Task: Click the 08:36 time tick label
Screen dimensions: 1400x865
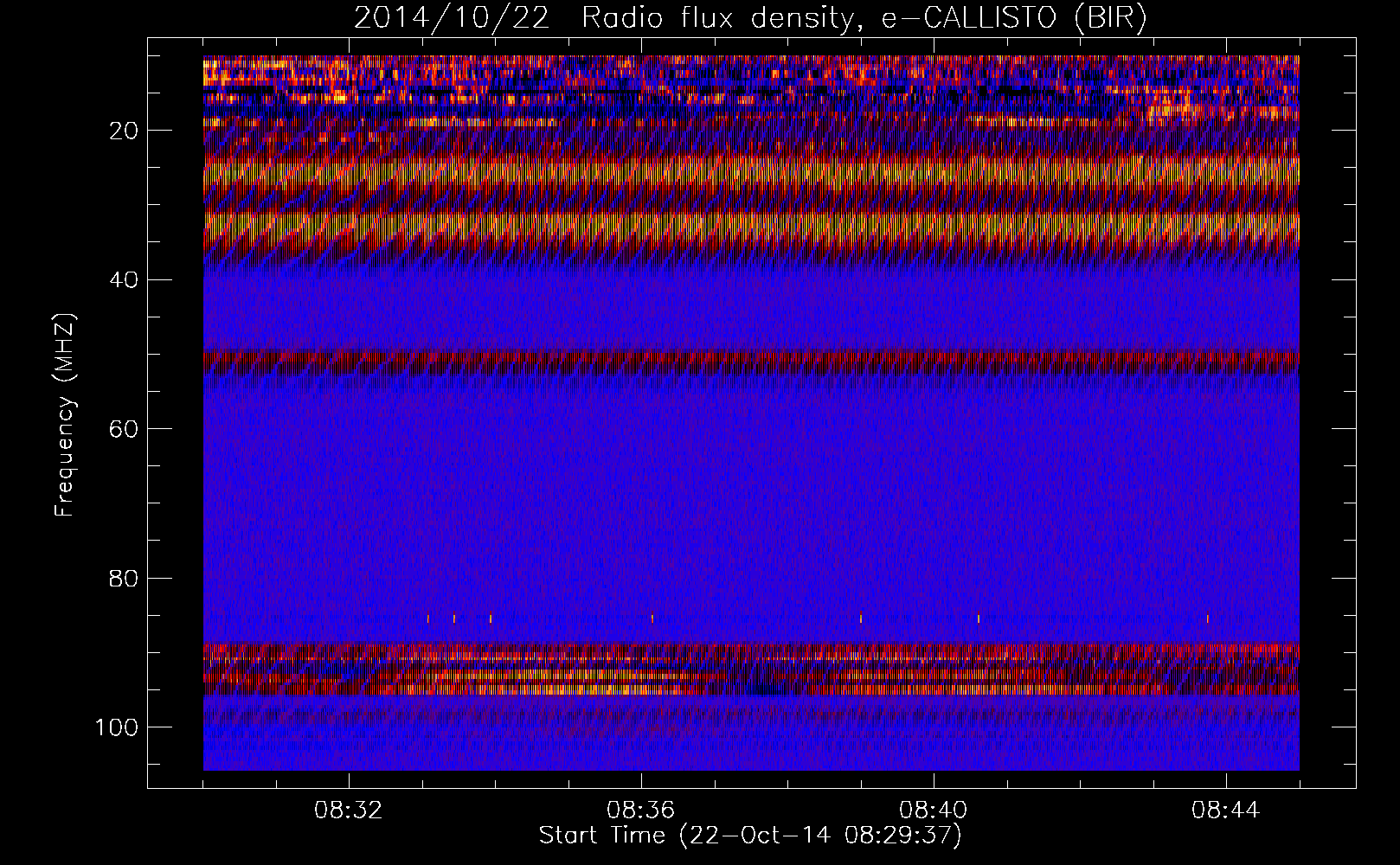Action: tap(641, 811)
